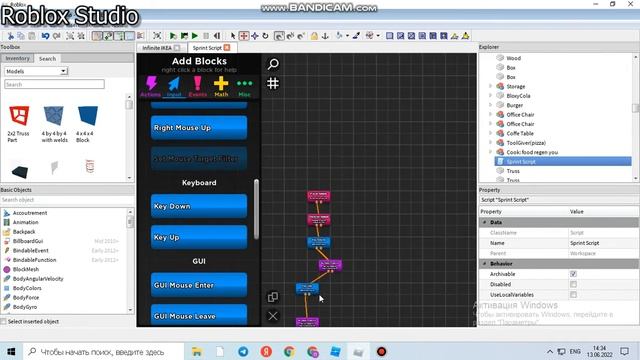This screenshot has height=360, width=640.
Task: Collapse the Data property section
Action: click(x=485, y=222)
